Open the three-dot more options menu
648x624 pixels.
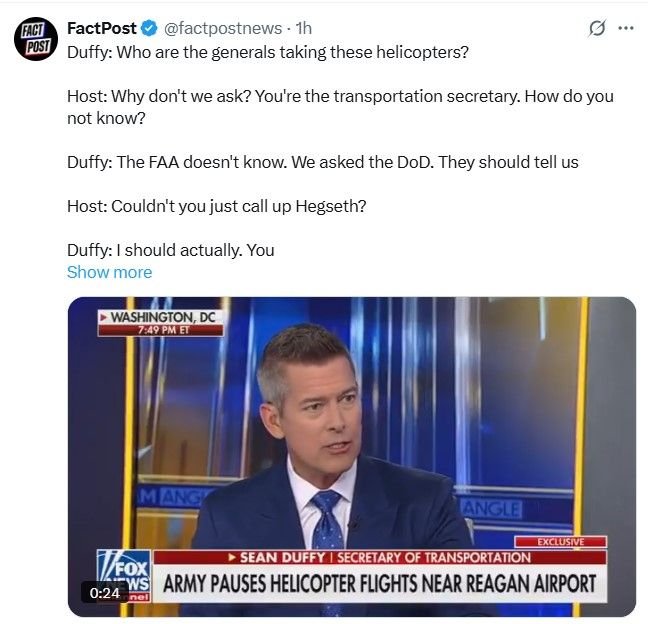pos(626,28)
